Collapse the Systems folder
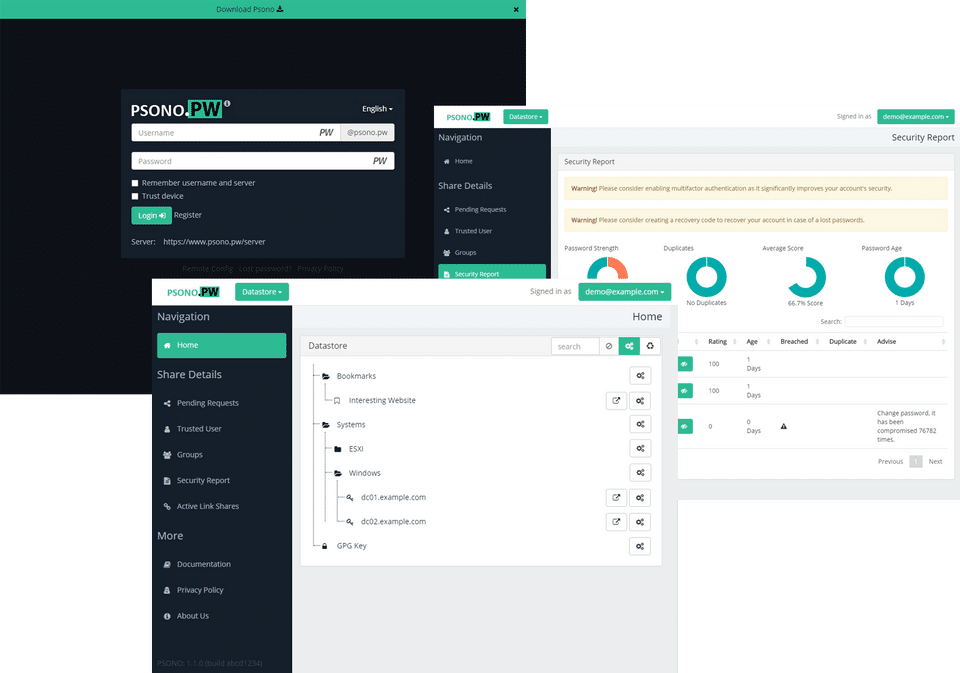Screen dimensions: 960x673 coord(326,424)
